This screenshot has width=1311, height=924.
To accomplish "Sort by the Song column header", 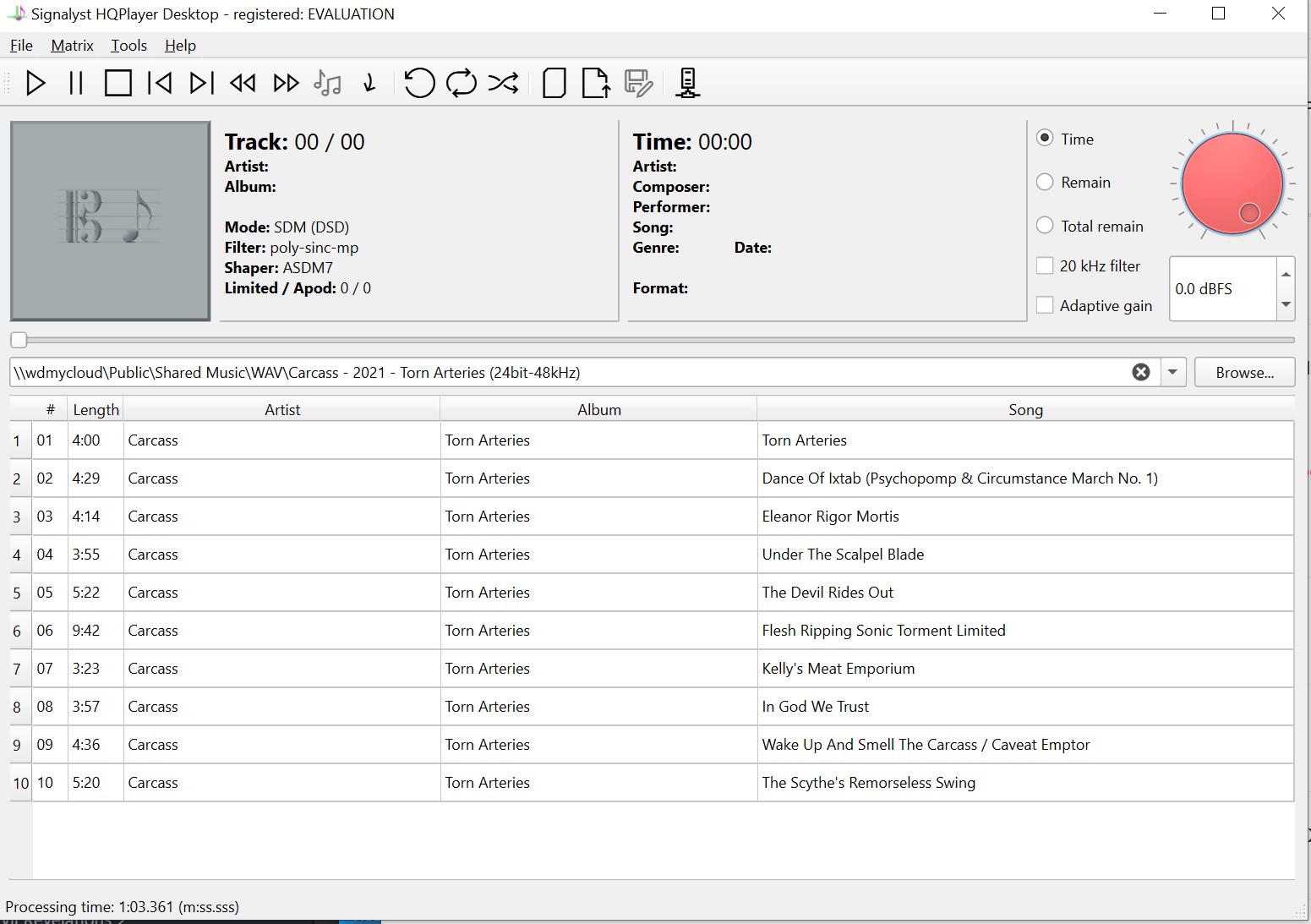I will [x=1025, y=409].
